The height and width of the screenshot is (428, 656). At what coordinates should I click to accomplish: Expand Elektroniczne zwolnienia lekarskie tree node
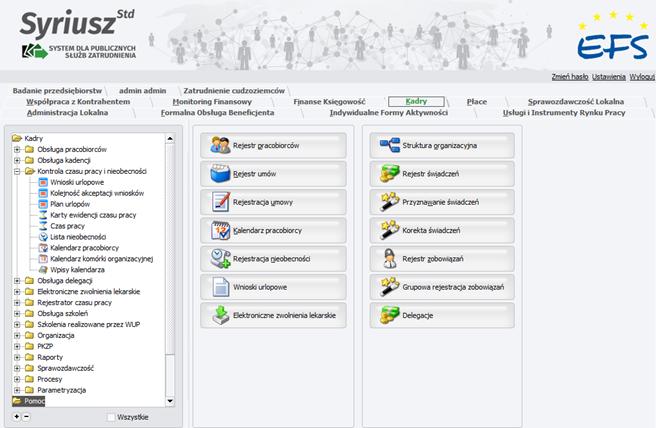coord(17,292)
